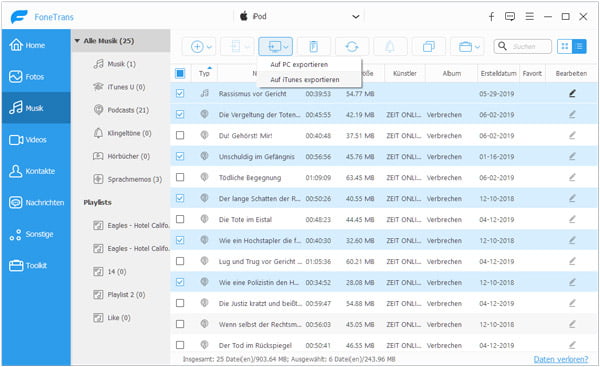Click the export to device toolbar icon
600x367 pixels.
236,47
